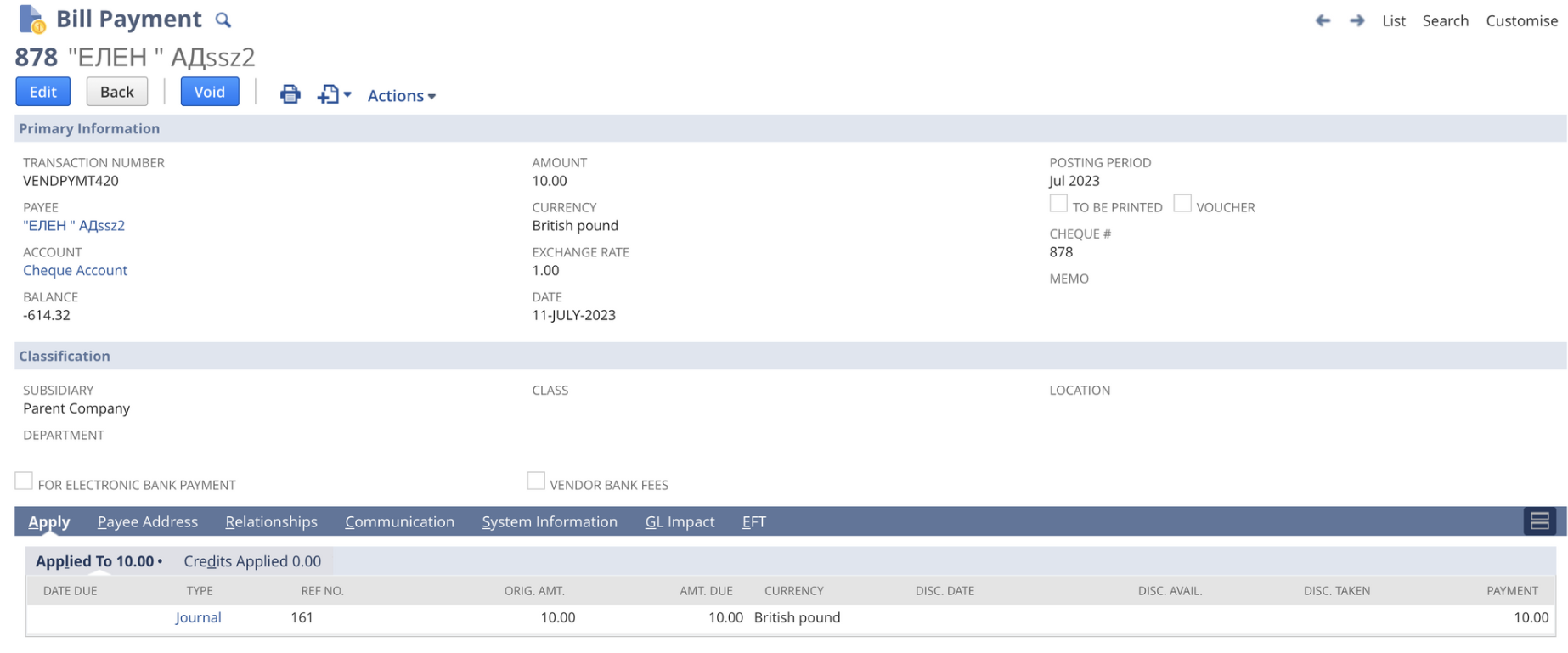Click the Primary Information section header
Image resolution: width=1568 pixels, height=653 pixels.
click(791, 128)
